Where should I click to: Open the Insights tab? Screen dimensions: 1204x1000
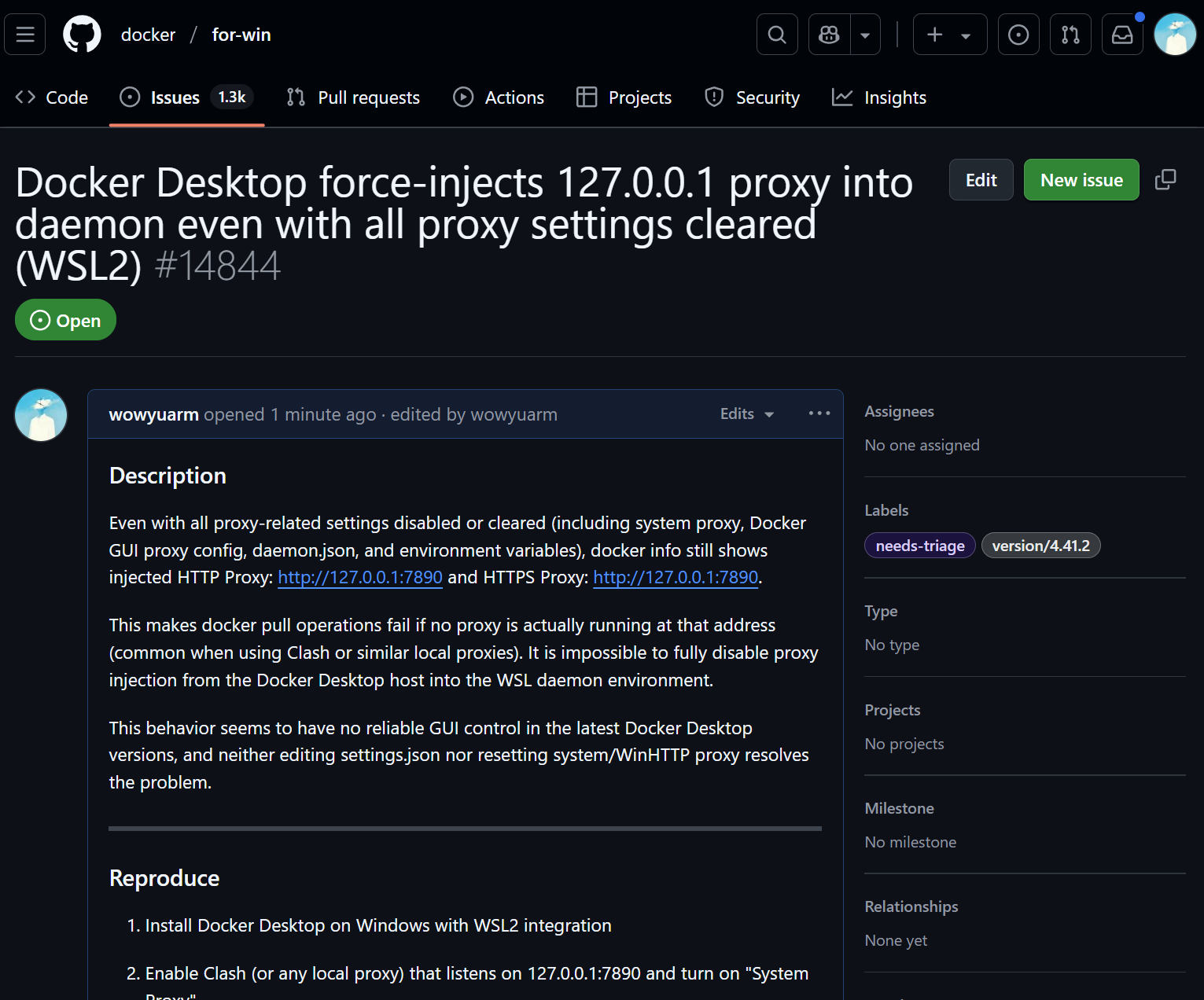coord(879,97)
